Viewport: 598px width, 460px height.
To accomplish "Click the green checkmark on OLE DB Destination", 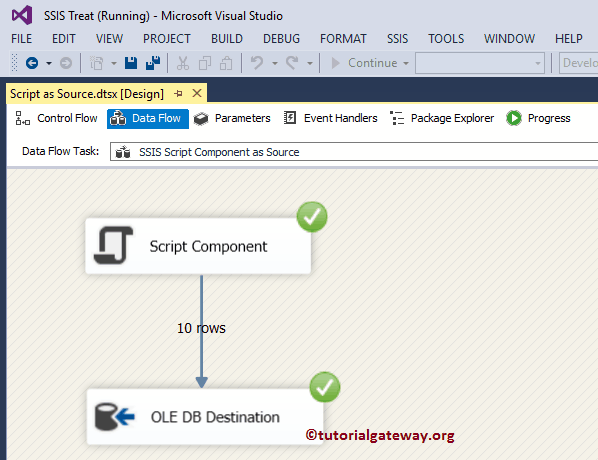I will [x=325, y=387].
